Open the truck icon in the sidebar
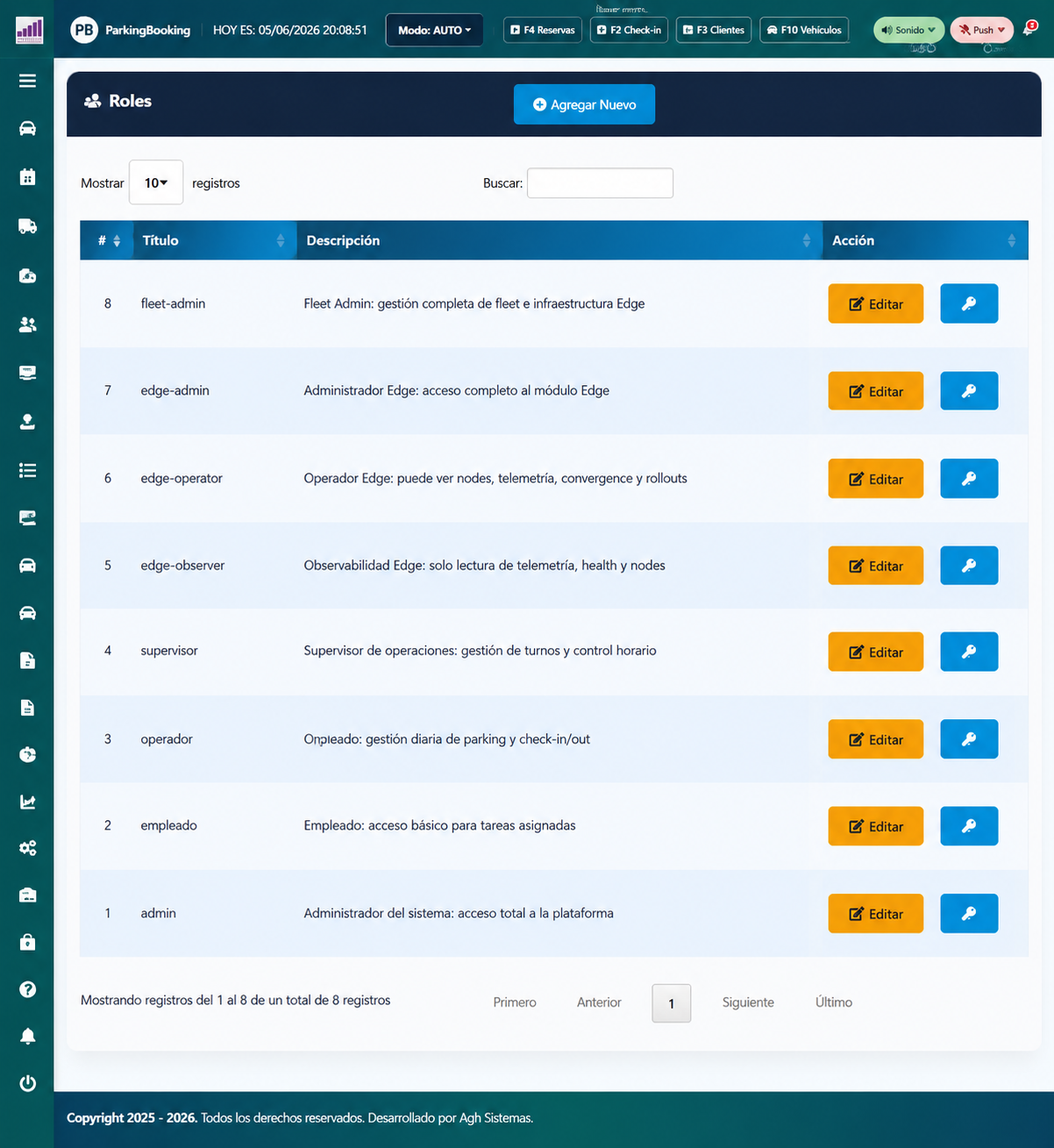This screenshot has width=1054, height=1148. tap(27, 226)
